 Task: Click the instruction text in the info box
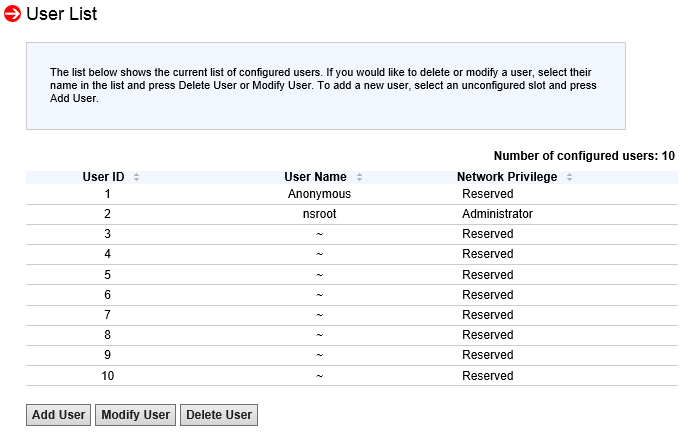click(x=323, y=85)
